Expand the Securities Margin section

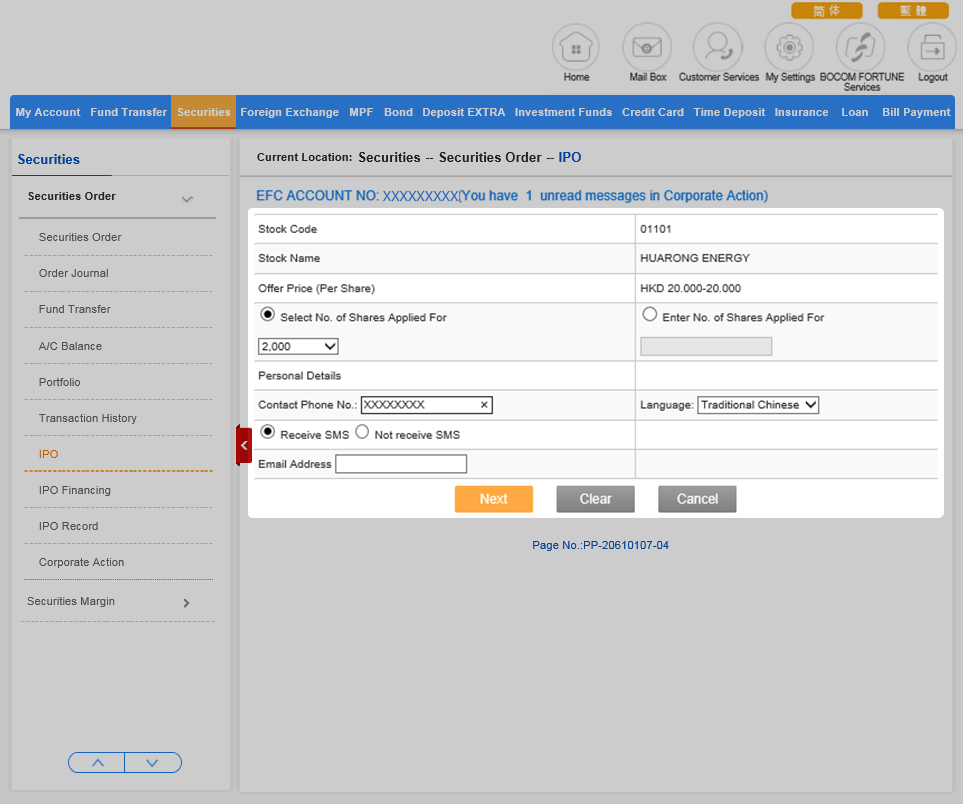186,603
